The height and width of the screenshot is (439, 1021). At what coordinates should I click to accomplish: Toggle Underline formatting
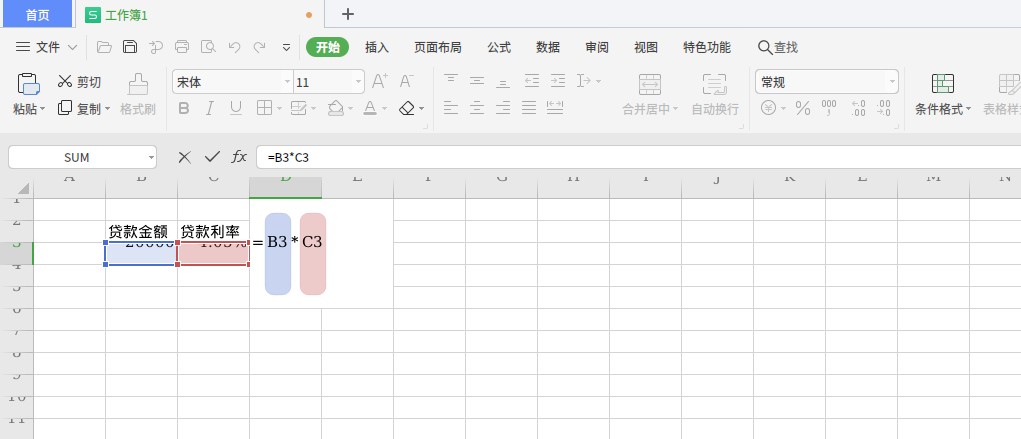tap(236, 108)
